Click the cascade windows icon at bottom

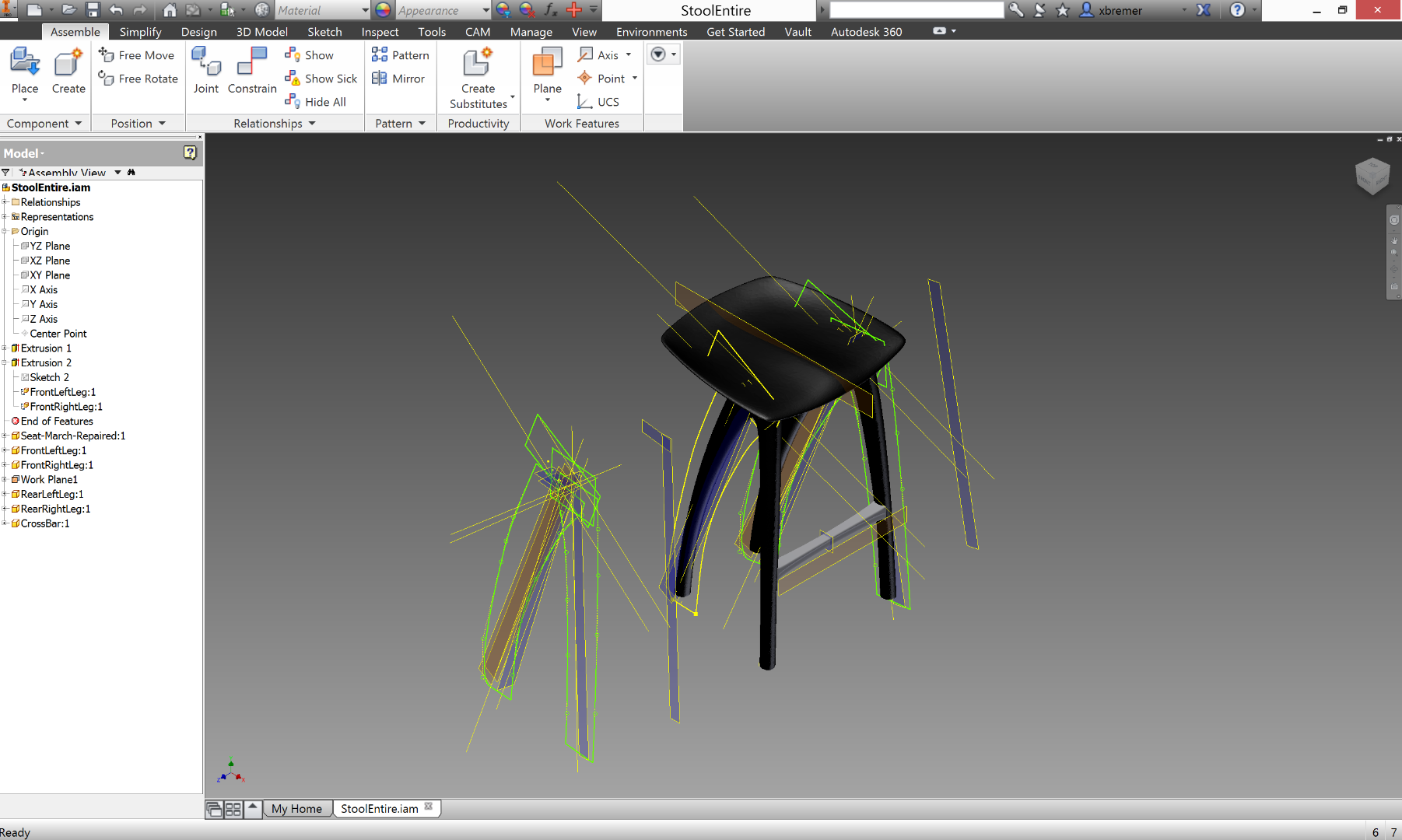tap(214, 810)
